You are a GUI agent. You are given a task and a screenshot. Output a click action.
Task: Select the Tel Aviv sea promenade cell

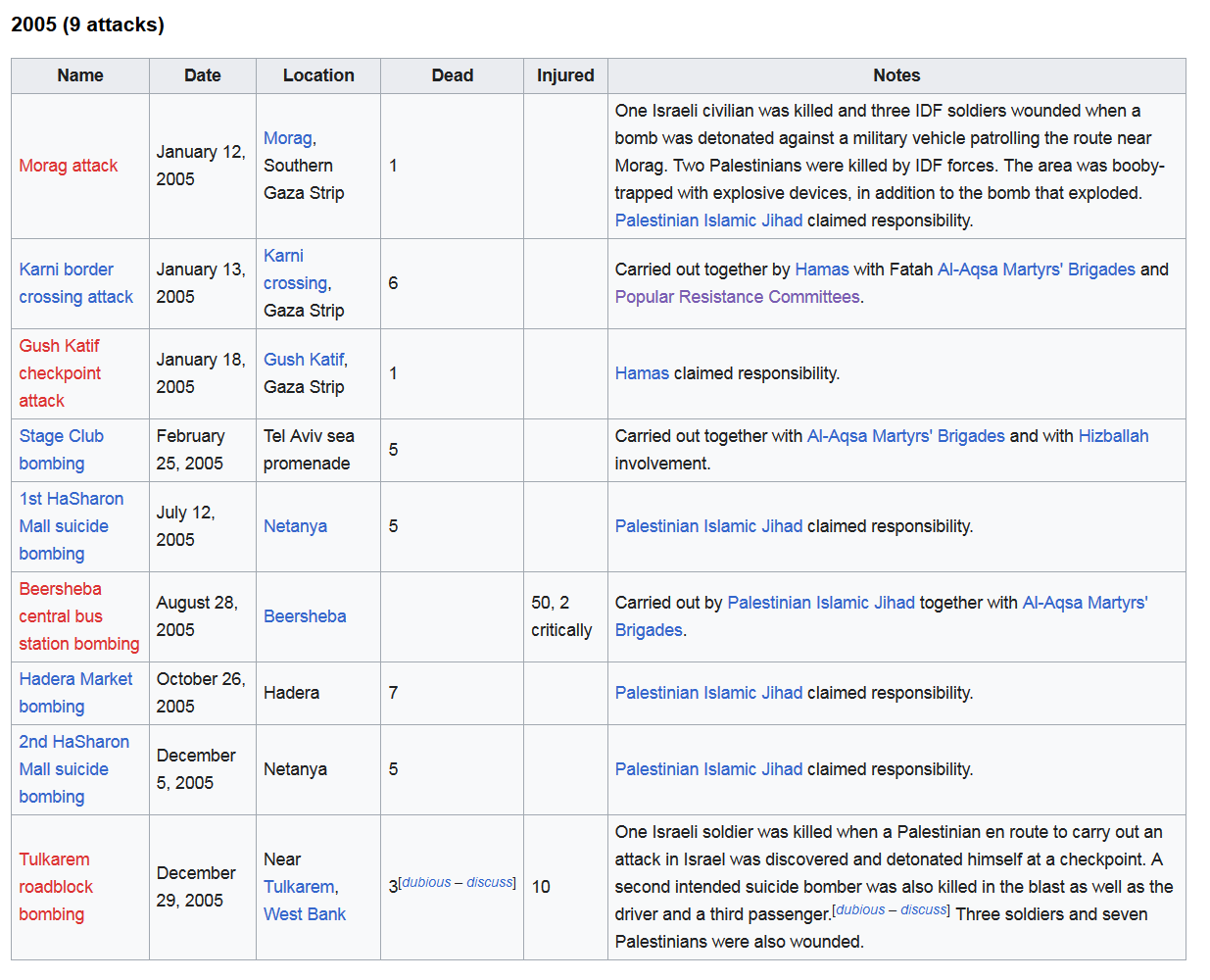point(318,450)
